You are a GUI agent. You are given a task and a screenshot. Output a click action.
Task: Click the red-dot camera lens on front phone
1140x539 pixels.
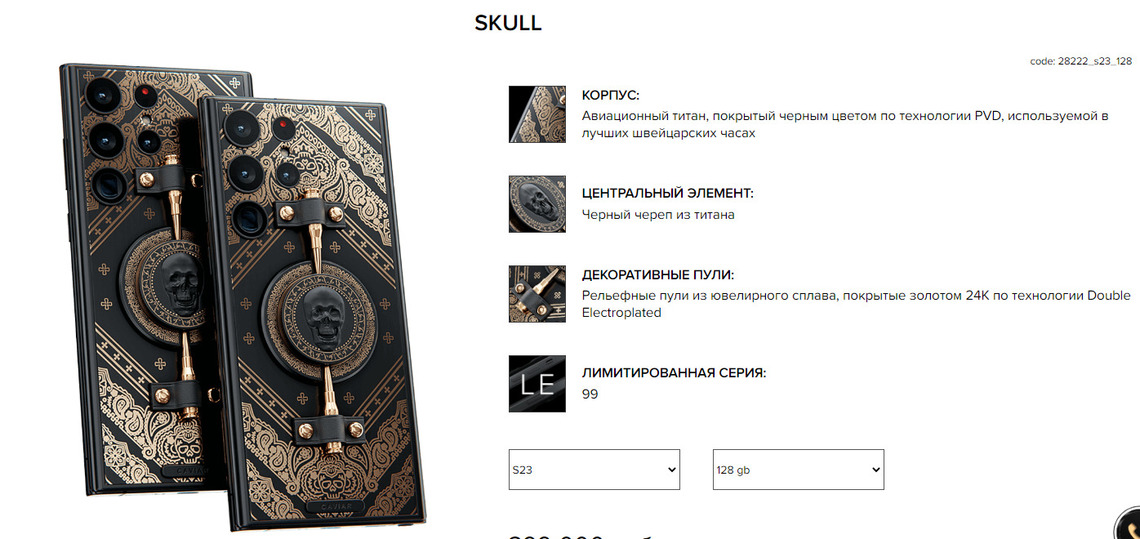283,130
